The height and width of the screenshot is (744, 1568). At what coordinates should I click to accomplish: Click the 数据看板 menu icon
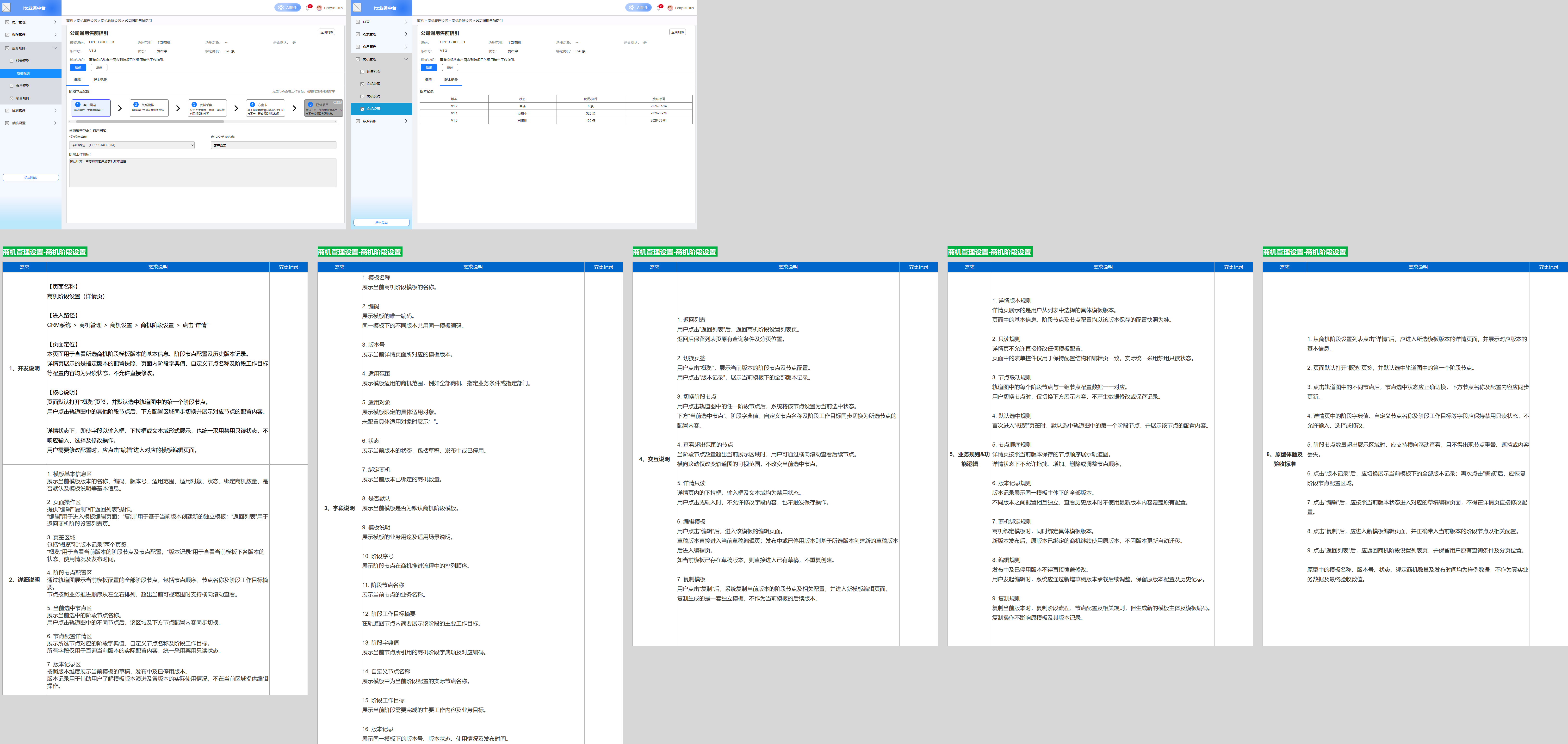(358, 121)
